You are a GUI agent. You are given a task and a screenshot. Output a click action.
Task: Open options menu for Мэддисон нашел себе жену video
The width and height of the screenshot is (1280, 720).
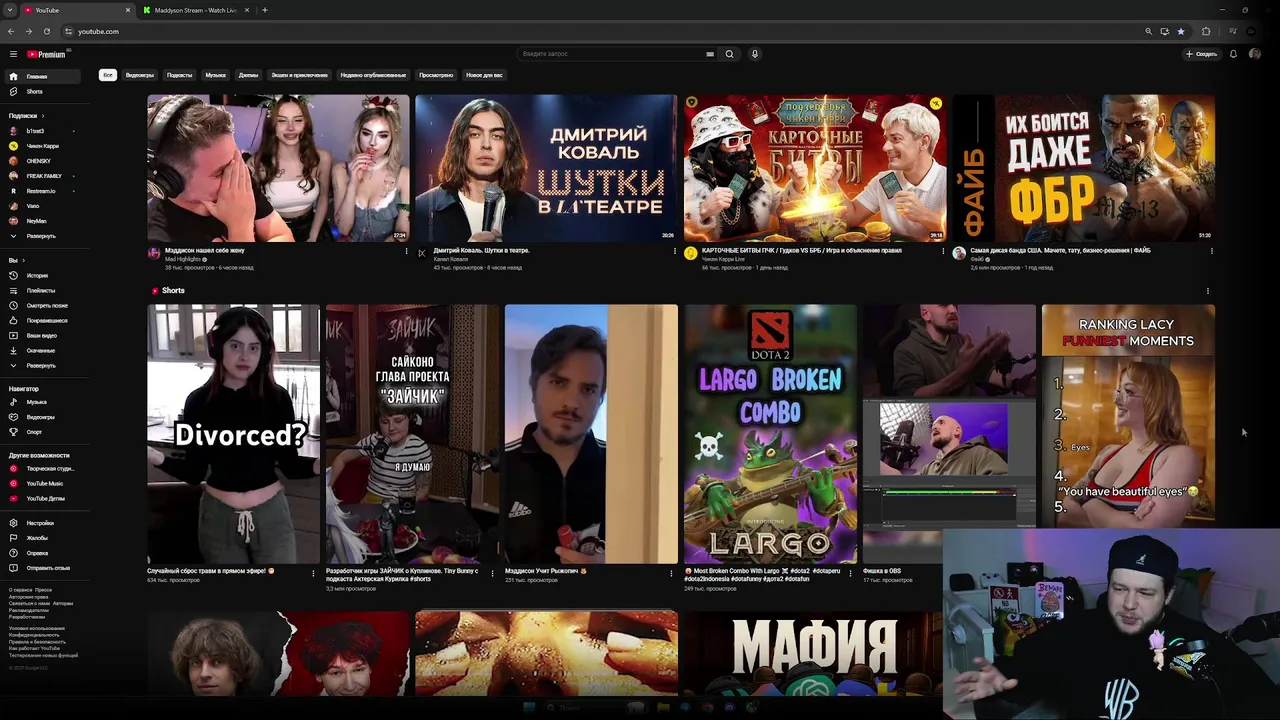[406, 251]
